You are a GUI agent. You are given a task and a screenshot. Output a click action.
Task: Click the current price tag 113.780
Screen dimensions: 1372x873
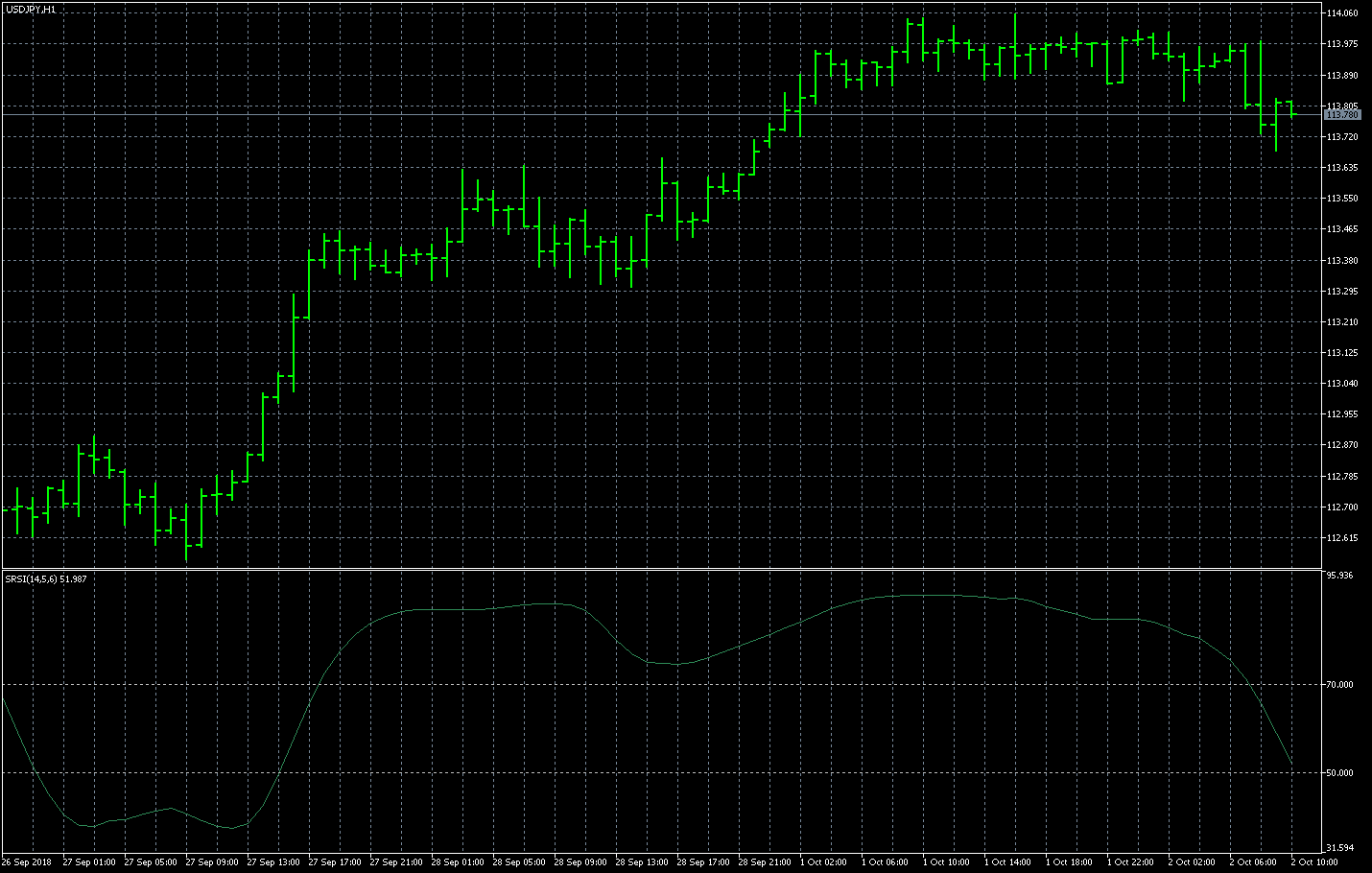pyautogui.click(x=1342, y=114)
